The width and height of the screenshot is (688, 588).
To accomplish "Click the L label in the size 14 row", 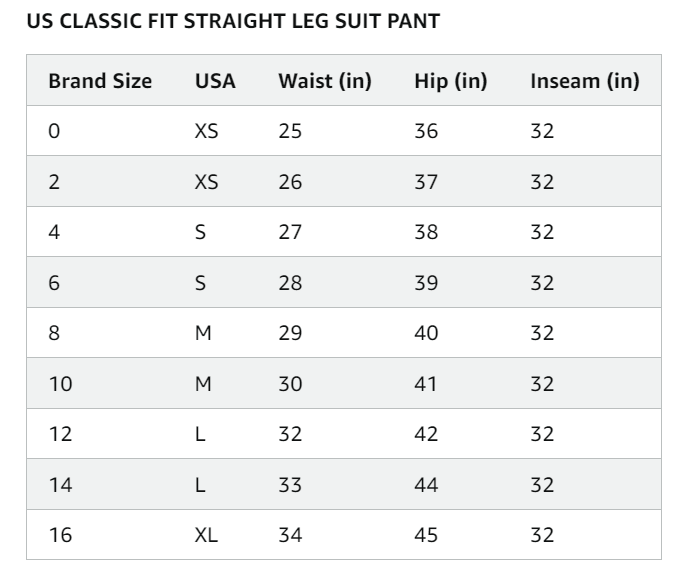I will (x=200, y=484).
